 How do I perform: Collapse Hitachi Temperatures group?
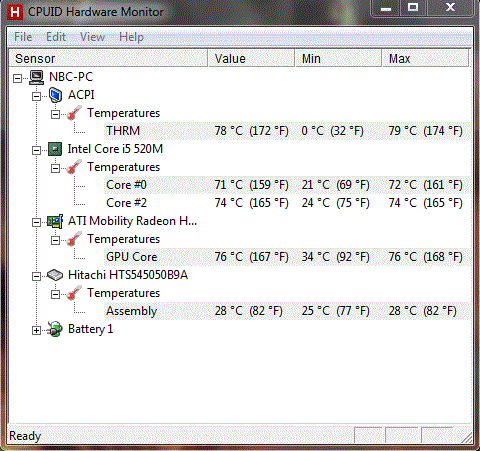[x=55, y=294]
